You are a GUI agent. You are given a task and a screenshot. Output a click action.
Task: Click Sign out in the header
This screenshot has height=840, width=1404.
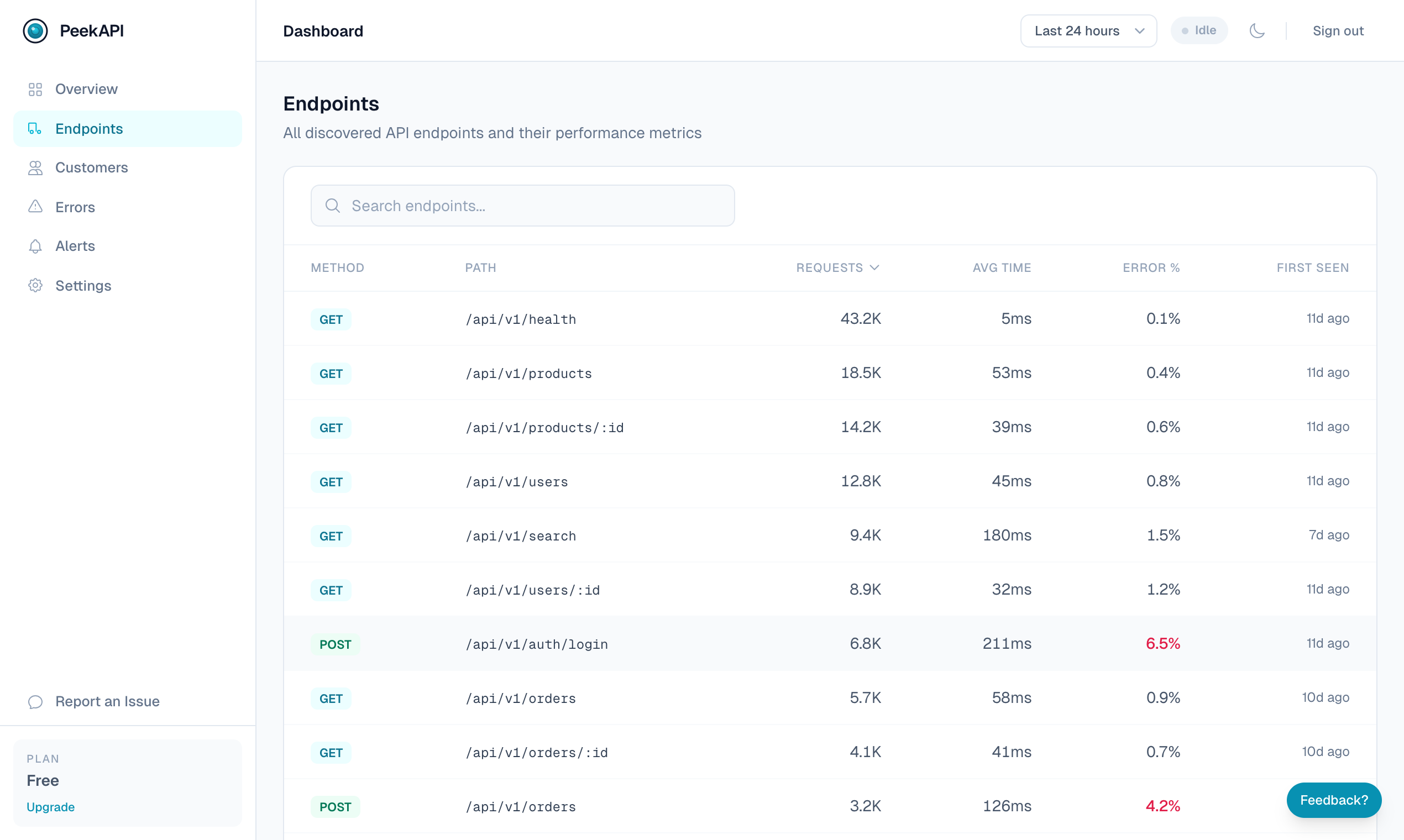coord(1338,30)
